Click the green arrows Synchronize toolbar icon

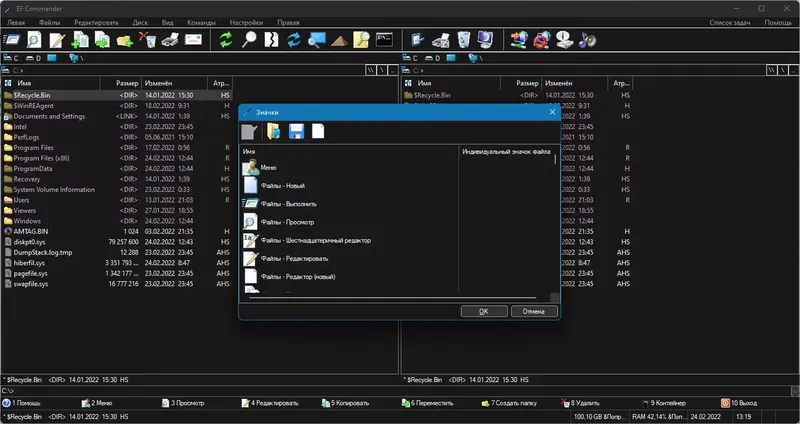(226, 40)
